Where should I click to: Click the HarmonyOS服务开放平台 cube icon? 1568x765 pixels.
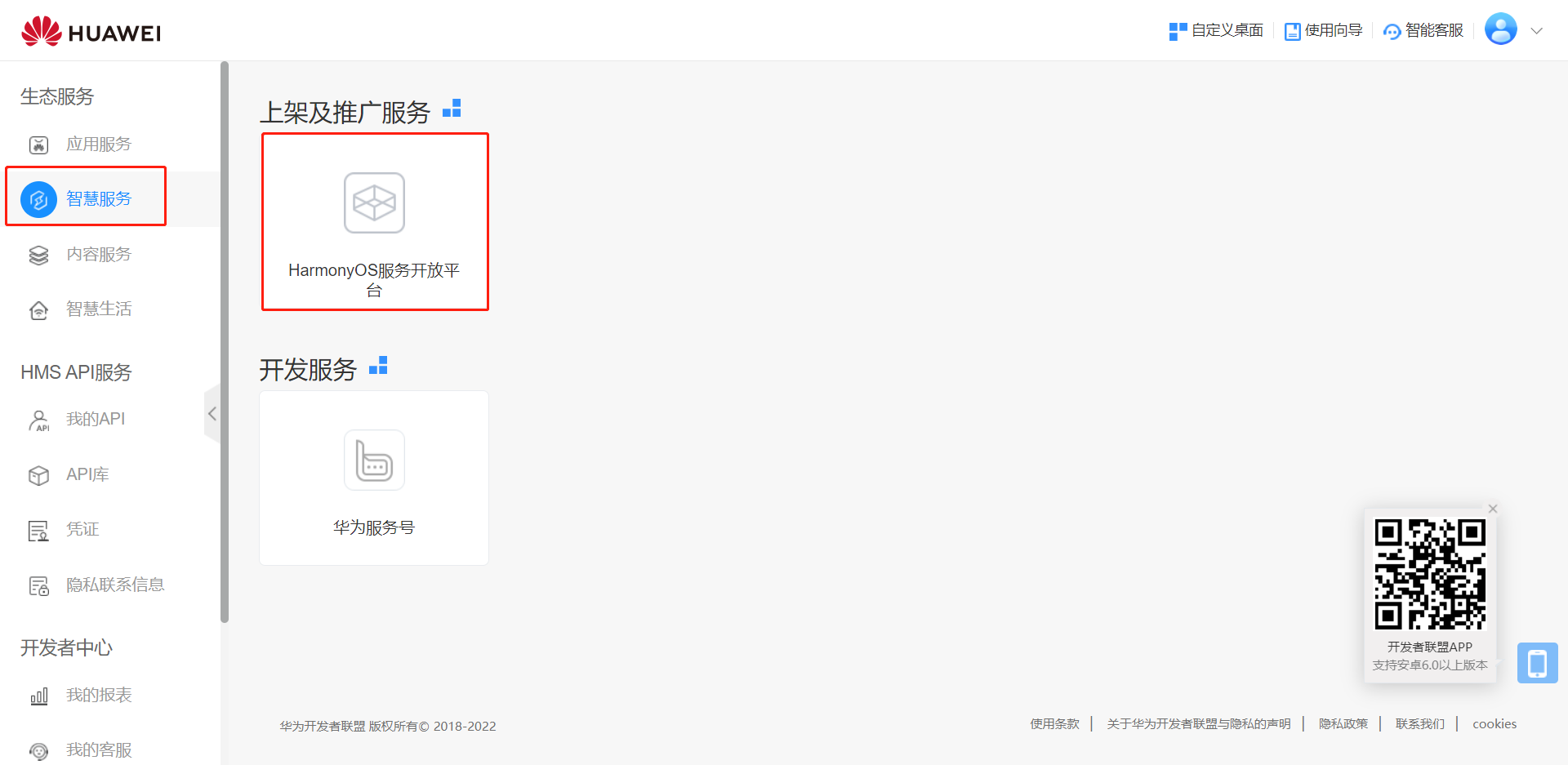(374, 202)
